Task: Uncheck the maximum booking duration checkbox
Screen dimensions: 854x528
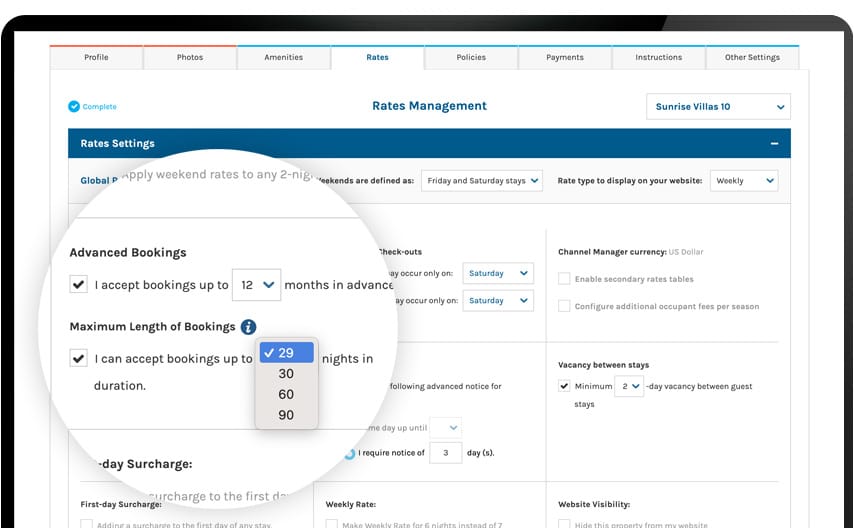Action: (79, 358)
